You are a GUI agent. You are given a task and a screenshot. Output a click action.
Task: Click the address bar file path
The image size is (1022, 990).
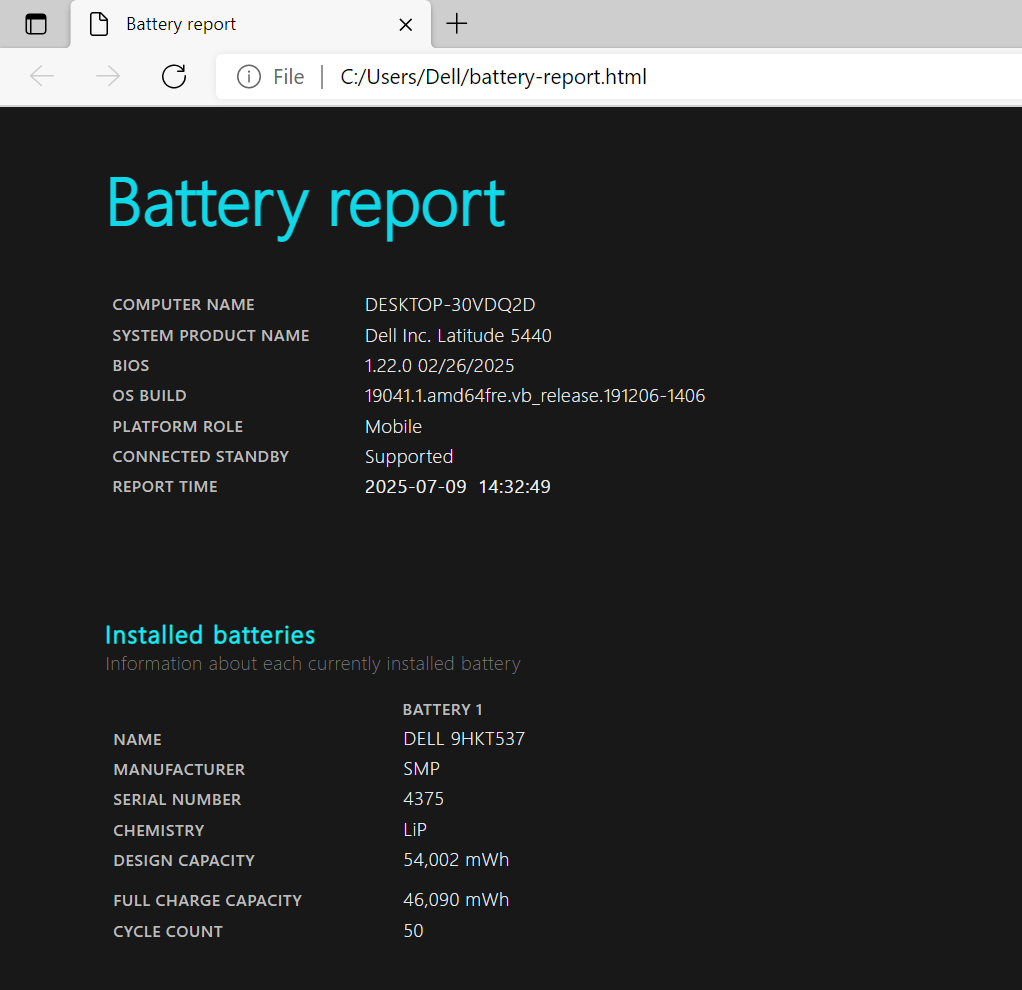tap(493, 77)
